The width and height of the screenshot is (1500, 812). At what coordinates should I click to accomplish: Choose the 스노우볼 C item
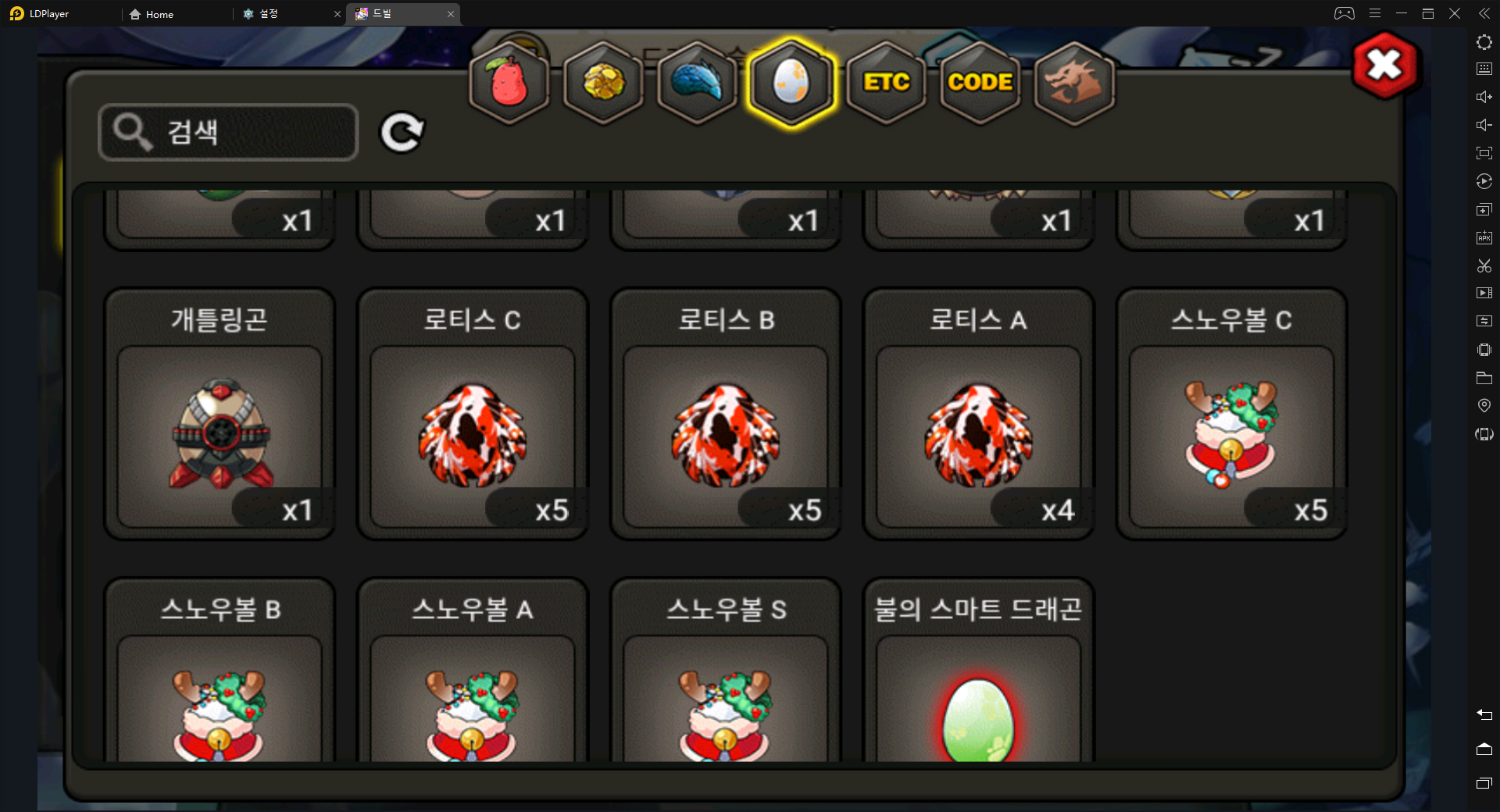click(1232, 414)
